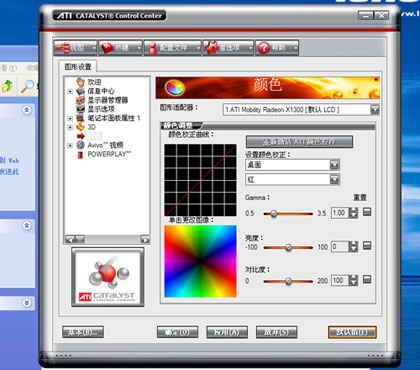Open the 桌面 color correction dropdown

coord(292,165)
